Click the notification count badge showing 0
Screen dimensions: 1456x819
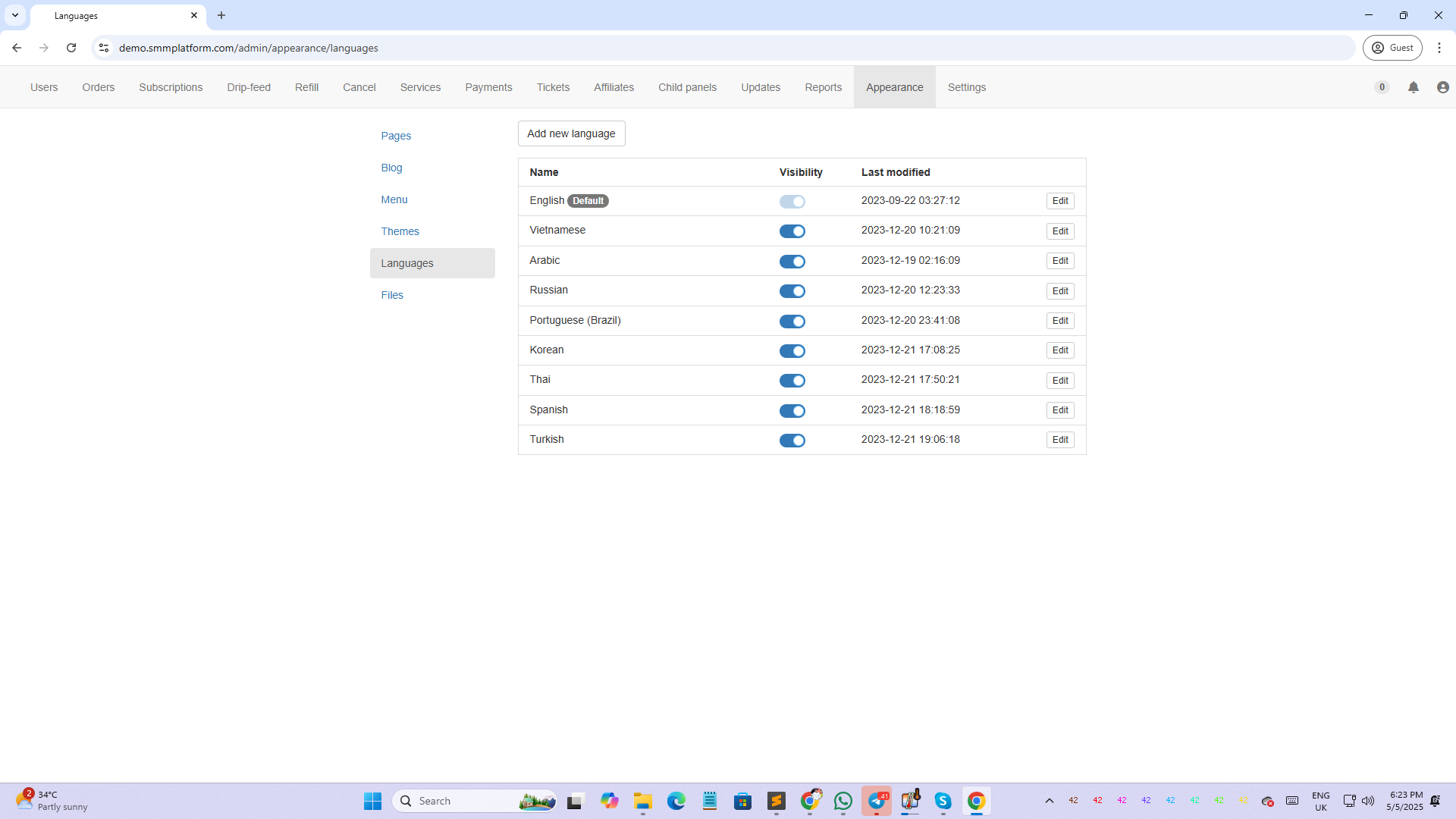[x=1382, y=87]
